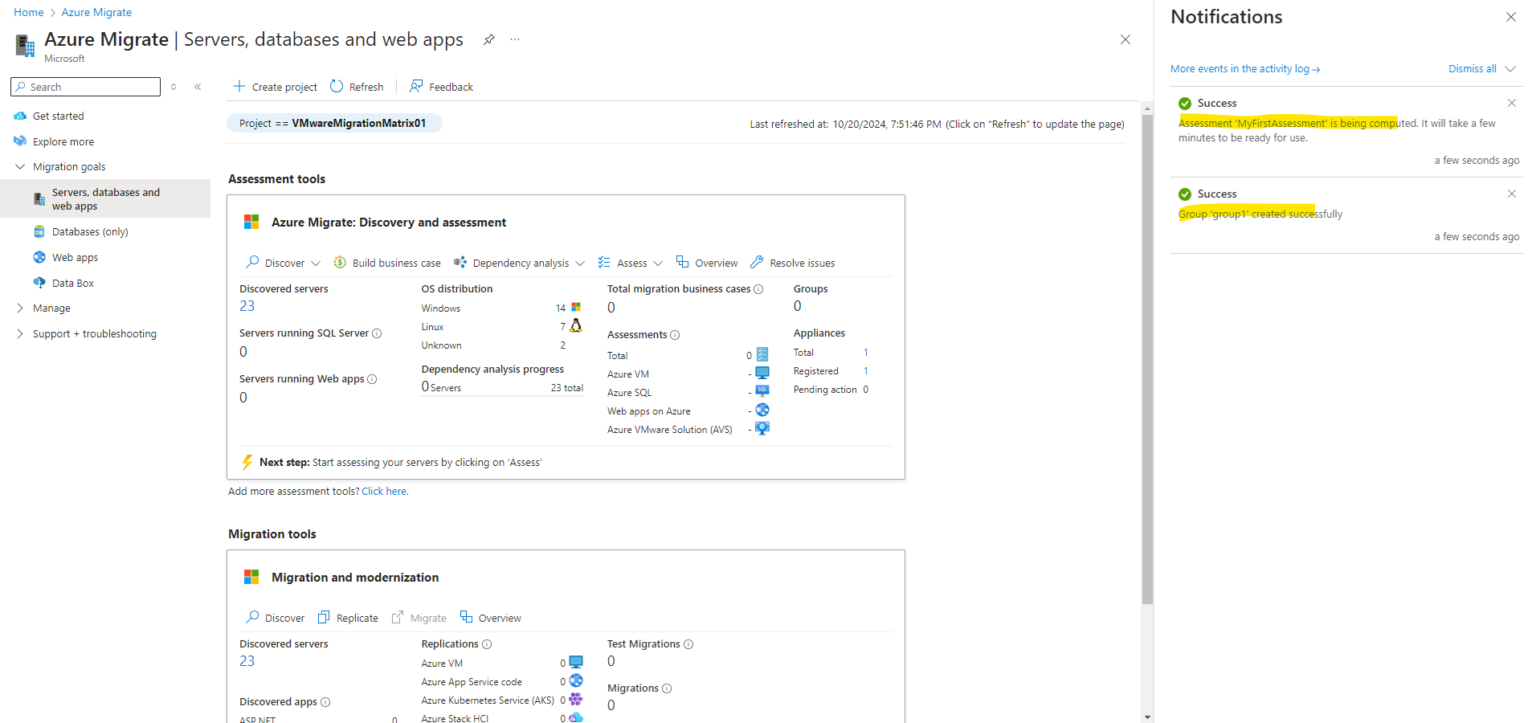Open the Assess dropdown menu
Screen dimensions: 1536x723
pyautogui.click(x=630, y=262)
